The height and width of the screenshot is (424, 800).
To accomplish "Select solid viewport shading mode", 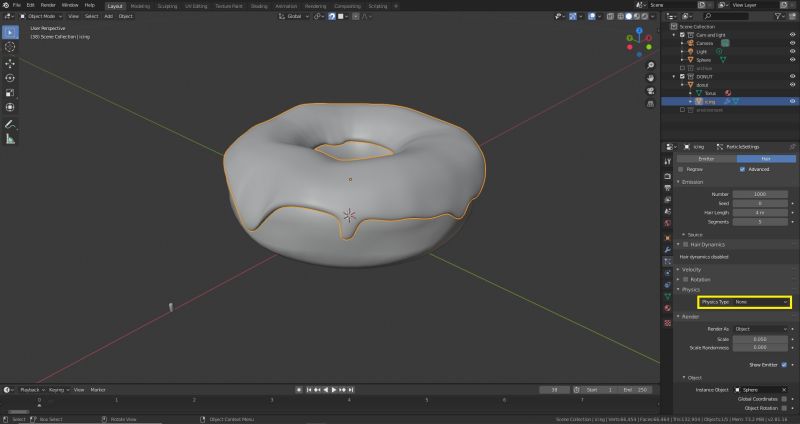I will pyautogui.click(x=629, y=16).
